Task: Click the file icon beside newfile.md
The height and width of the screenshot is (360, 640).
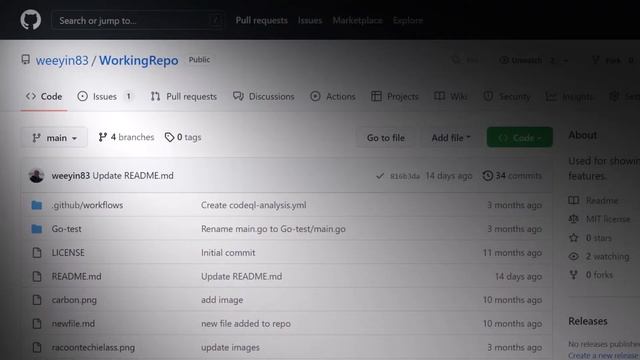Action: pyautogui.click(x=37, y=324)
